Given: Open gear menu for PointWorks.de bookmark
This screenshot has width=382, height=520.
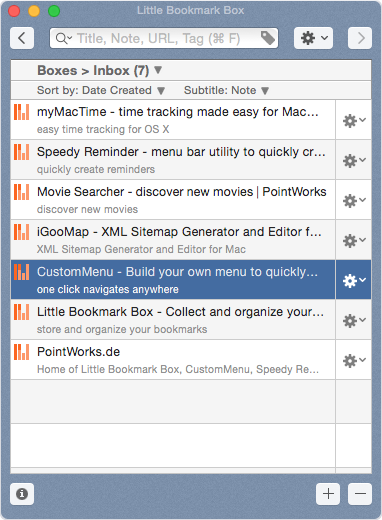Looking at the screenshot, I should pos(354,360).
